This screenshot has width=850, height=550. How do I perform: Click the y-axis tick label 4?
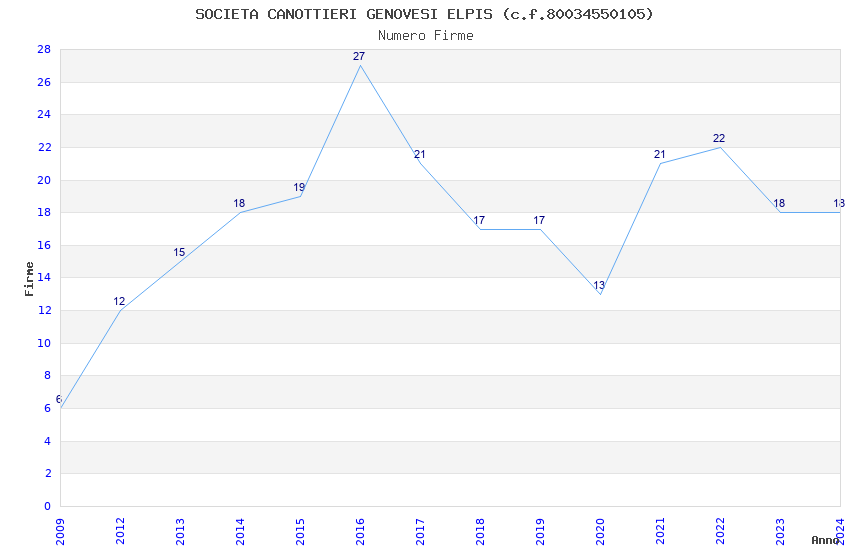pos(48,441)
